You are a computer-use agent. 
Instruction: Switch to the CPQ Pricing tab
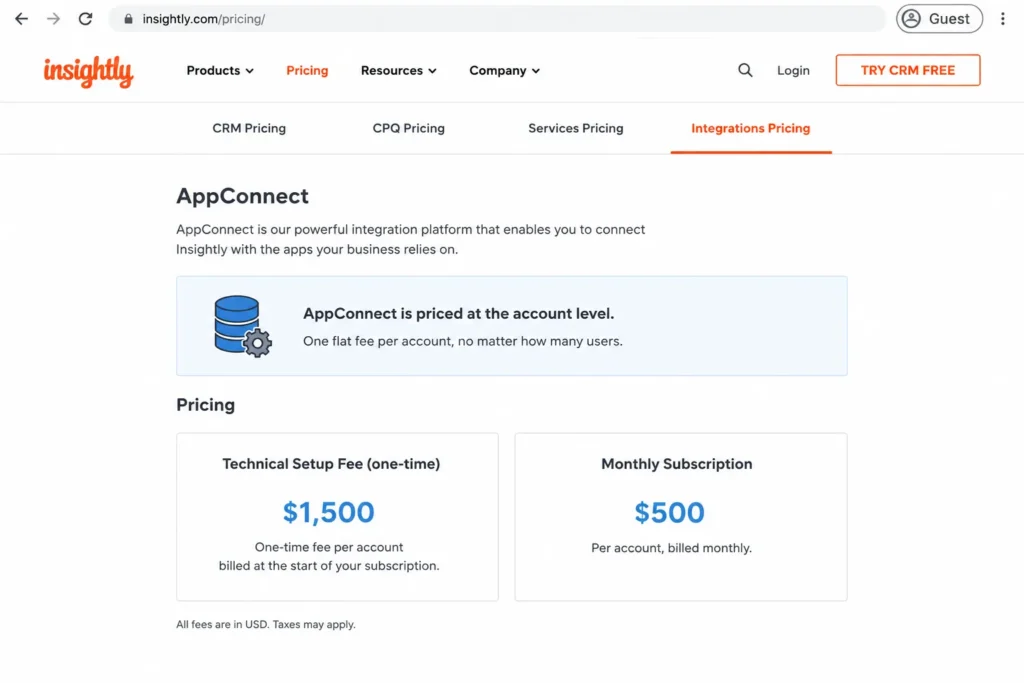click(409, 129)
